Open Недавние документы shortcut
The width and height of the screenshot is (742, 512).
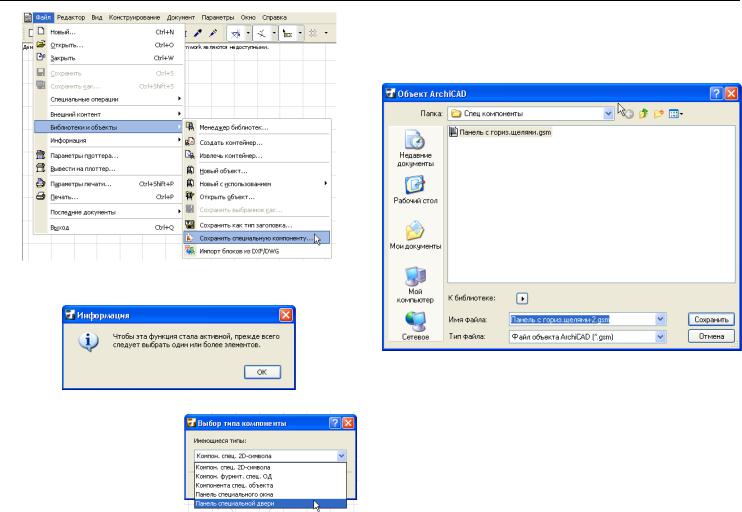415,149
